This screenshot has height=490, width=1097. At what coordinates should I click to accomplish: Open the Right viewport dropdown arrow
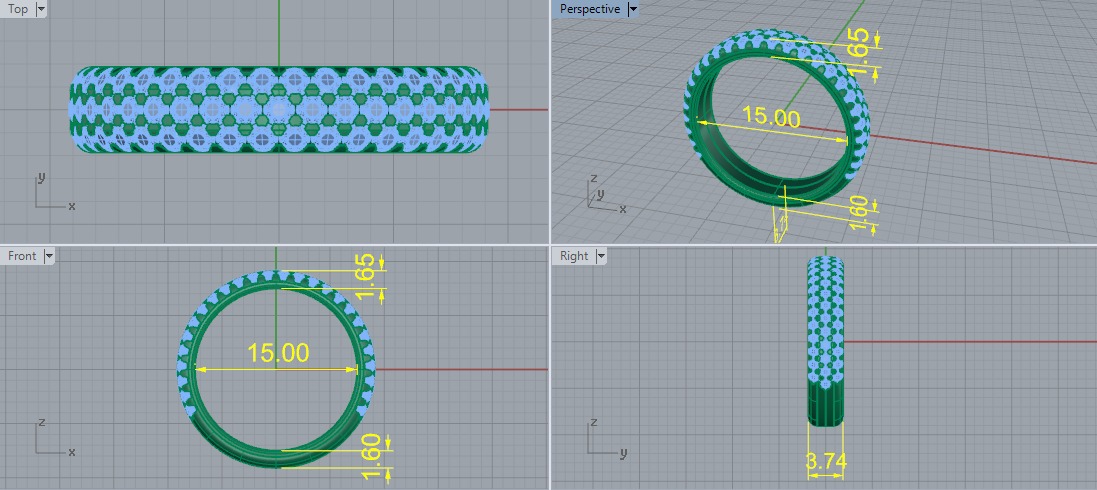pos(600,256)
